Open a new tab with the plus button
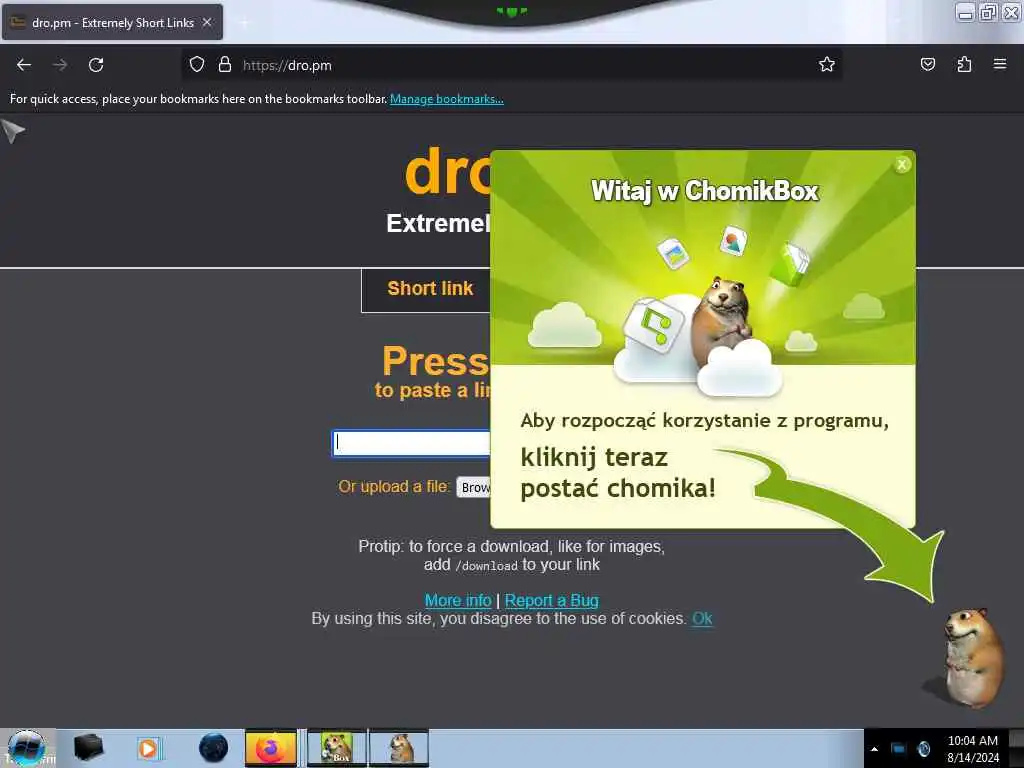The height and width of the screenshot is (768, 1024). click(244, 23)
